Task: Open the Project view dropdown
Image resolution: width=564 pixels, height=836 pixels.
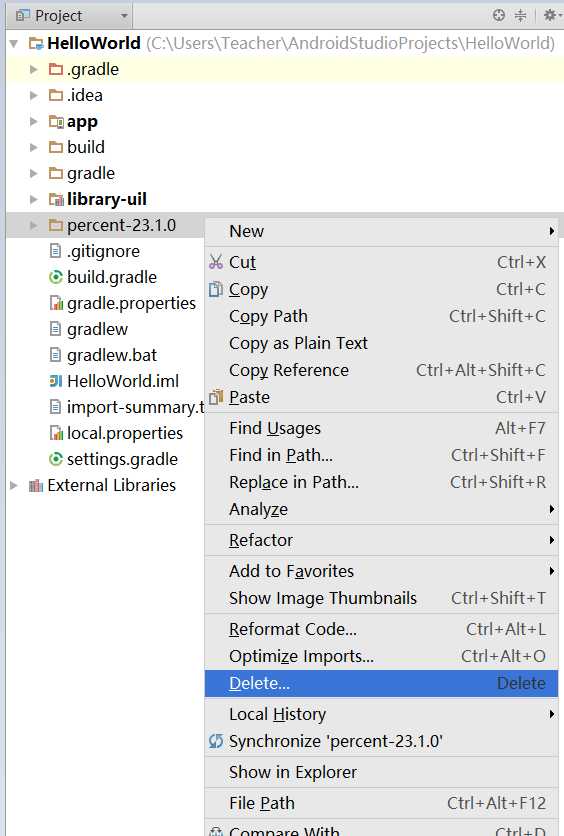Action: [x=72, y=15]
